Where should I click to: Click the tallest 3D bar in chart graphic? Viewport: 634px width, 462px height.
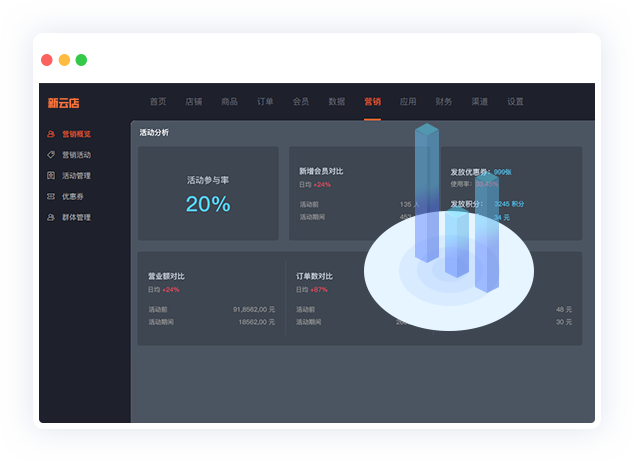427,192
